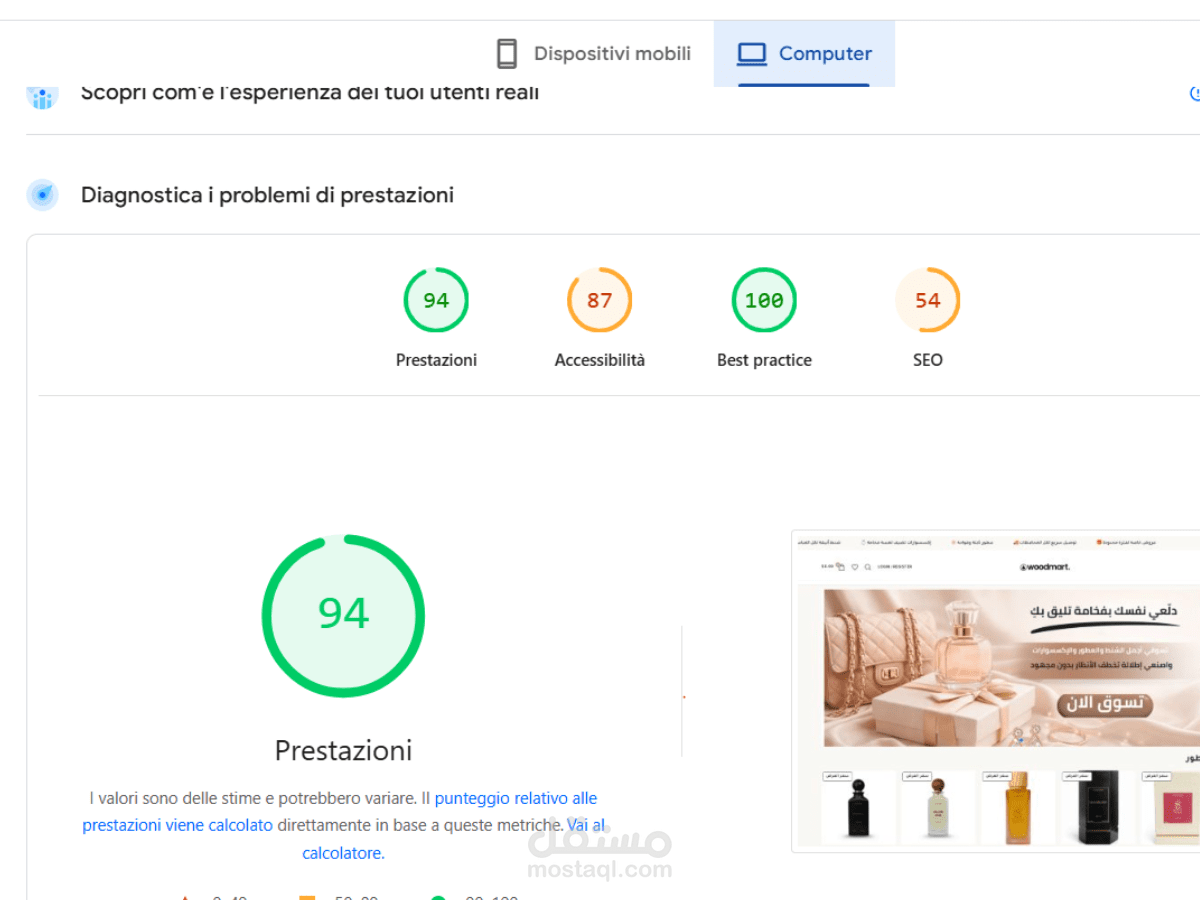The height and width of the screenshot is (900, 1200).
Task: Click the bar chart icon near esperienza utenti heading
Action: pyautogui.click(x=42, y=96)
